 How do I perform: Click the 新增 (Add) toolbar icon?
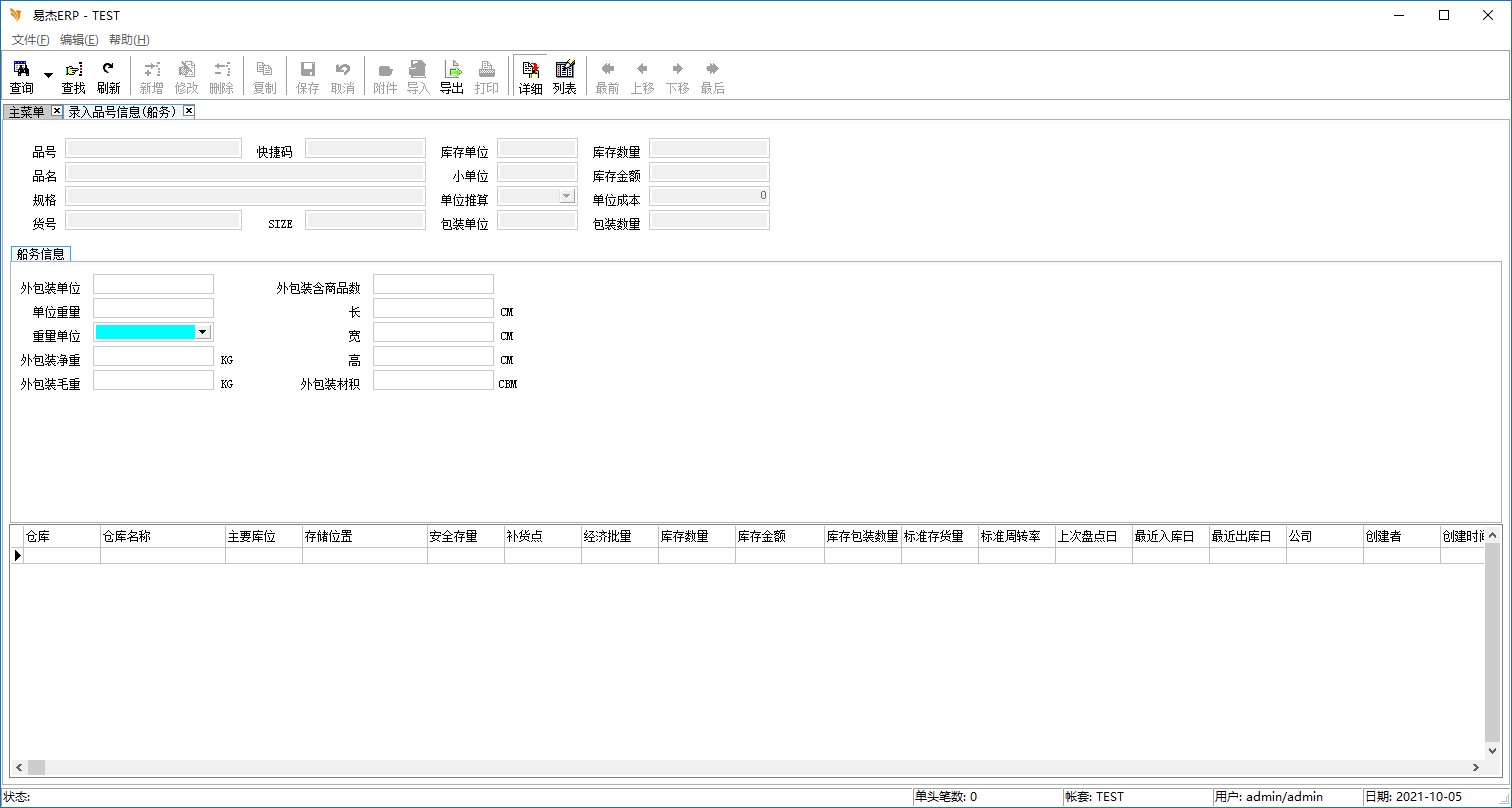(x=151, y=77)
